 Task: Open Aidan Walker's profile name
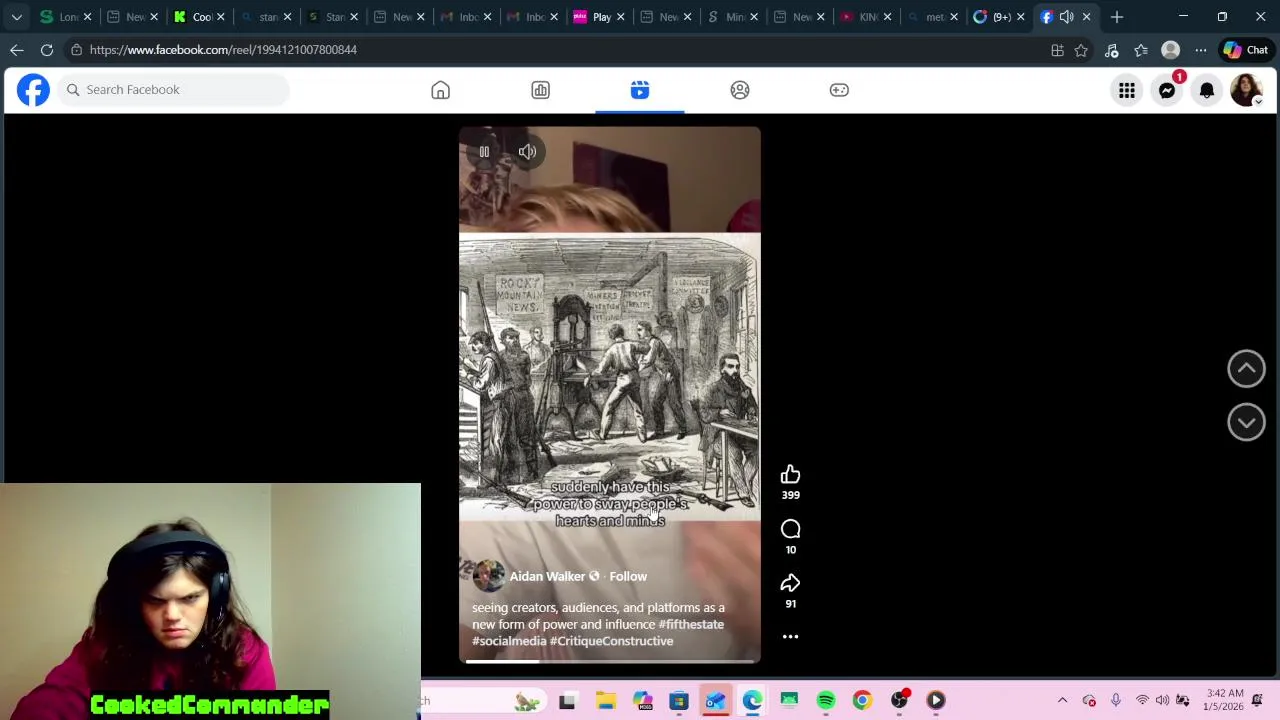547,577
